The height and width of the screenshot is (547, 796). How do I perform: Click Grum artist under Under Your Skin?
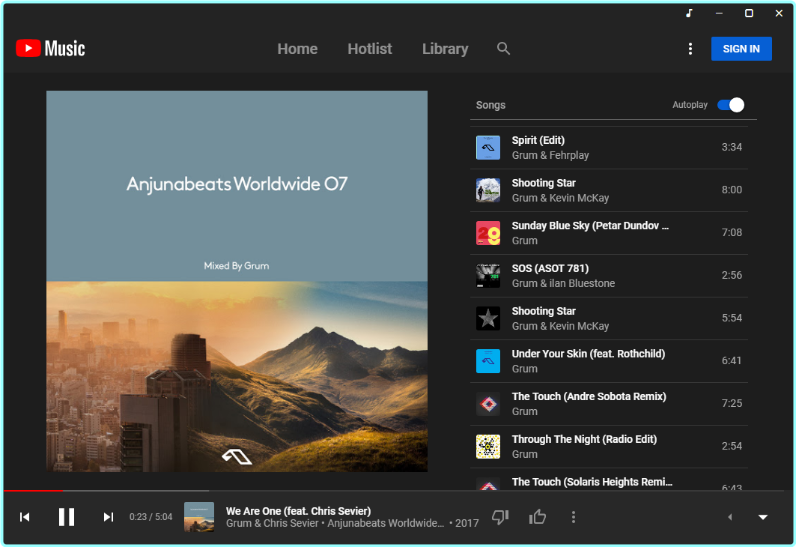click(x=524, y=369)
